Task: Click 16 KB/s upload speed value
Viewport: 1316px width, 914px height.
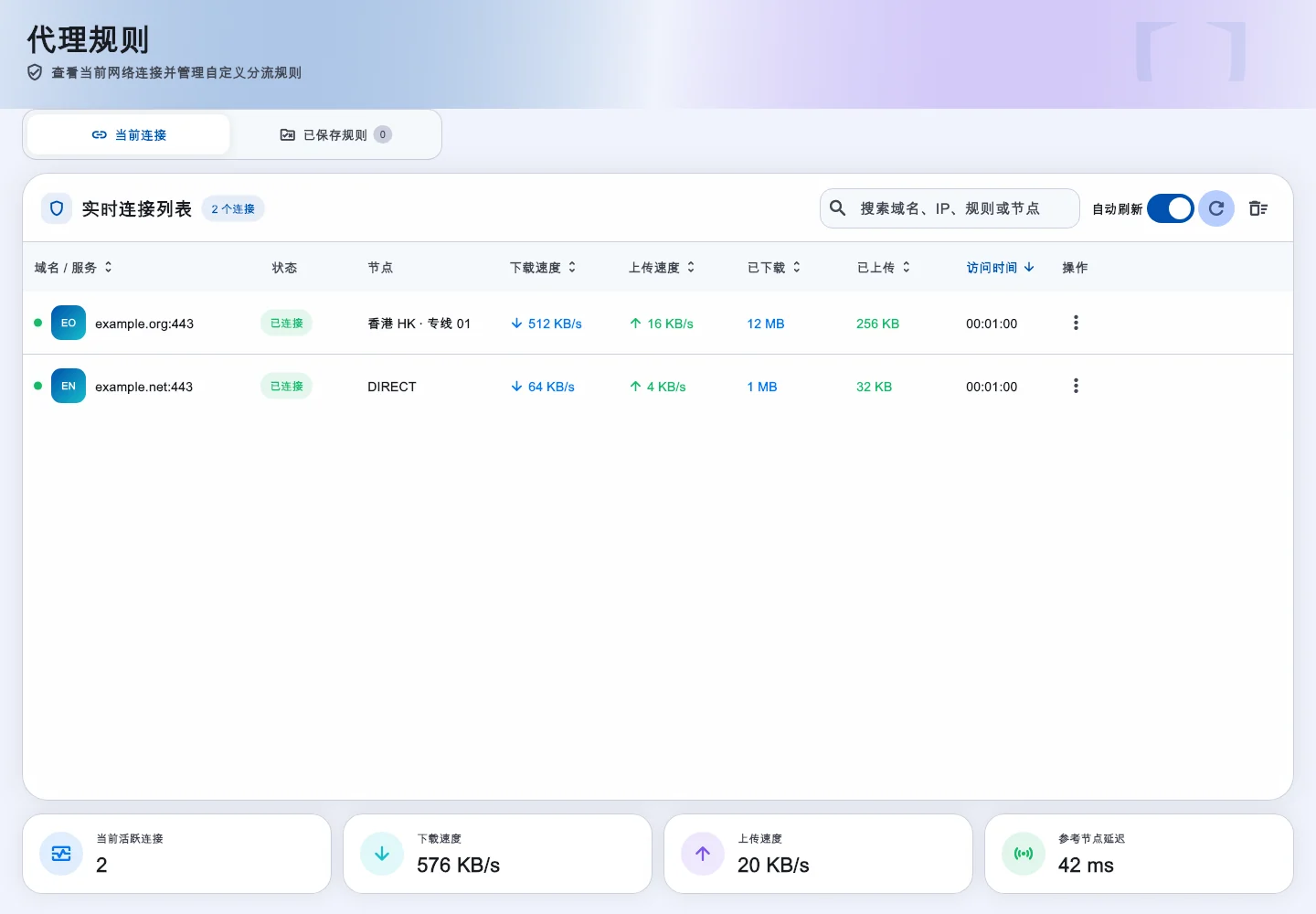Action: pyautogui.click(x=661, y=324)
